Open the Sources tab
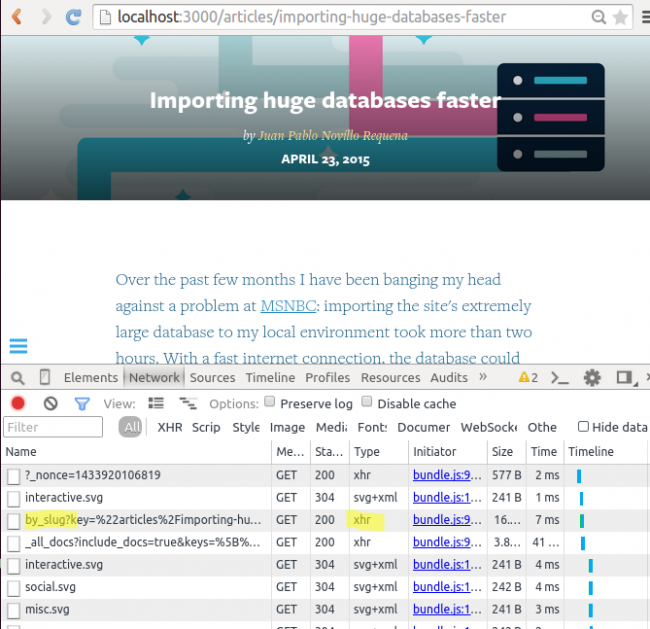 coord(212,377)
